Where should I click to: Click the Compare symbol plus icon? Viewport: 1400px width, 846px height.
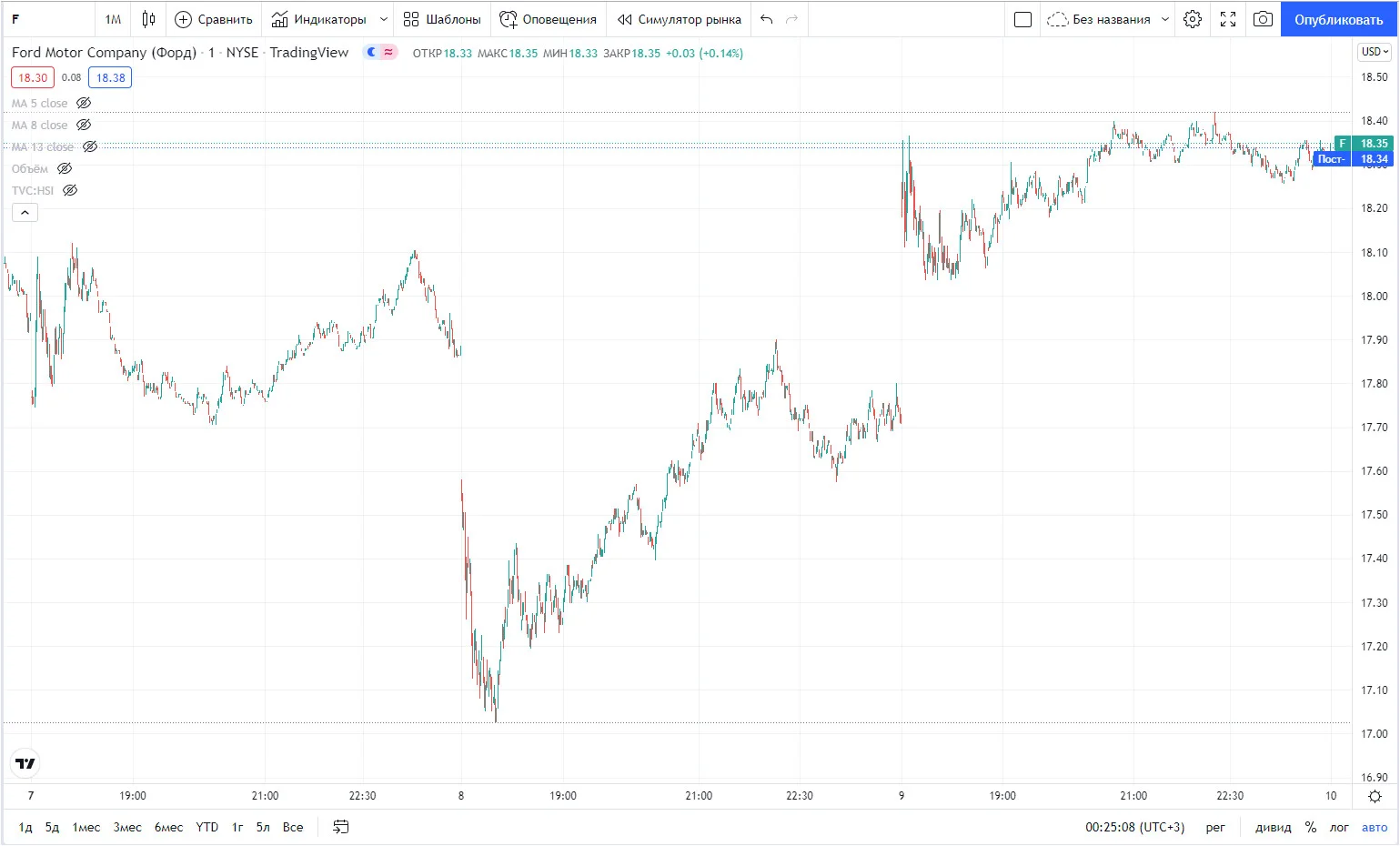[x=183, y=19]
